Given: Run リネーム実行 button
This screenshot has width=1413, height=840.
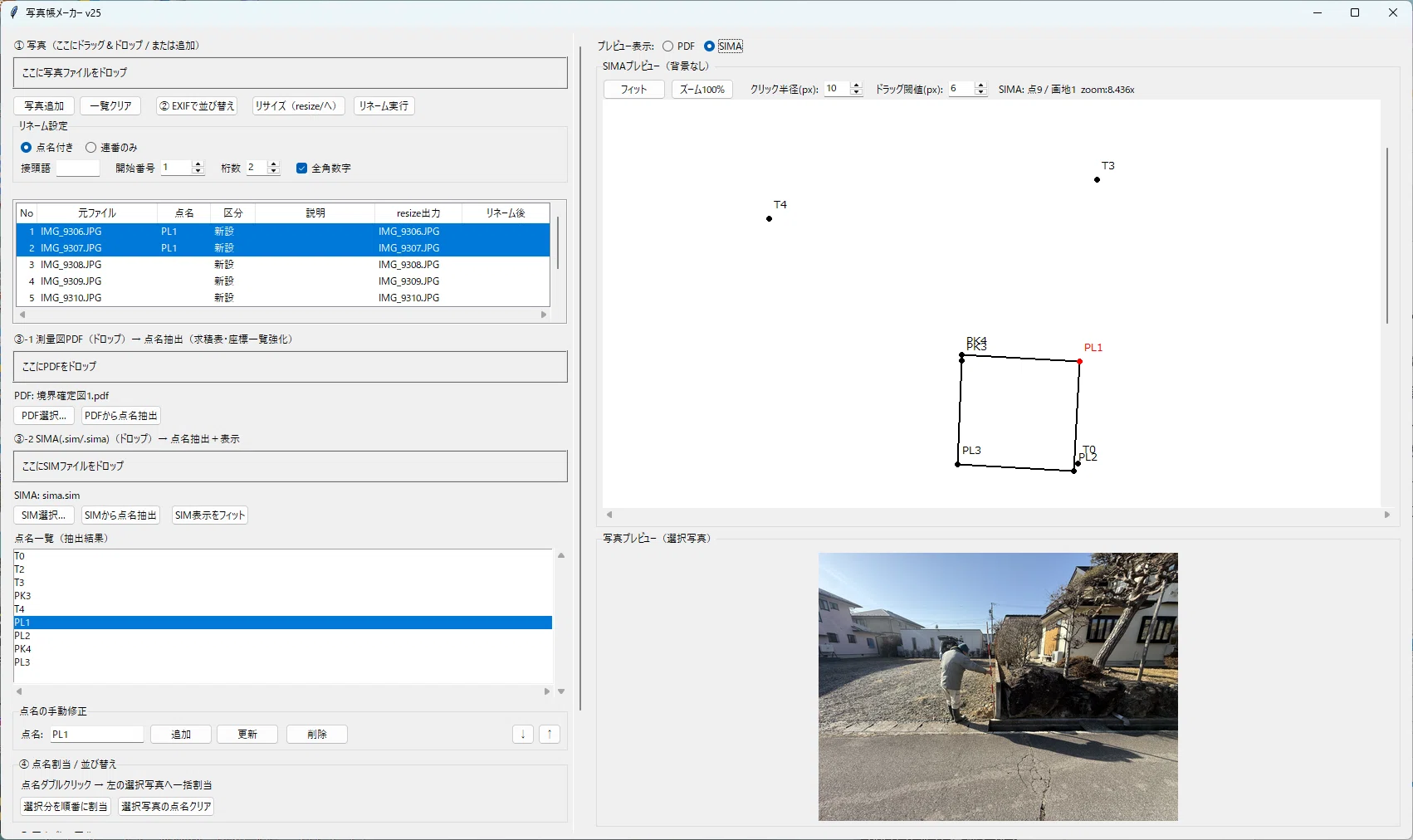Looking at the screenshot, I should tap(384, 105).
